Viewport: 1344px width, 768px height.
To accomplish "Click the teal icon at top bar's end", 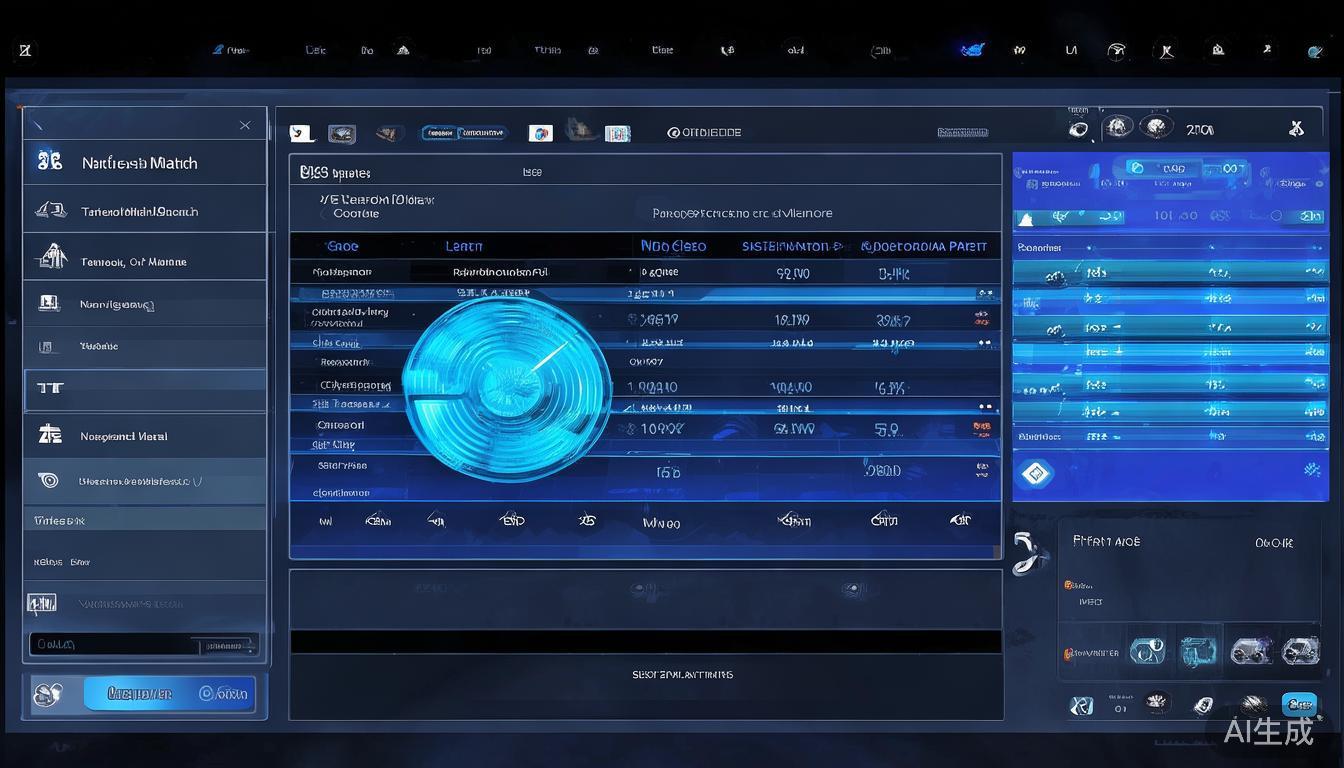I will point(1316,51).
